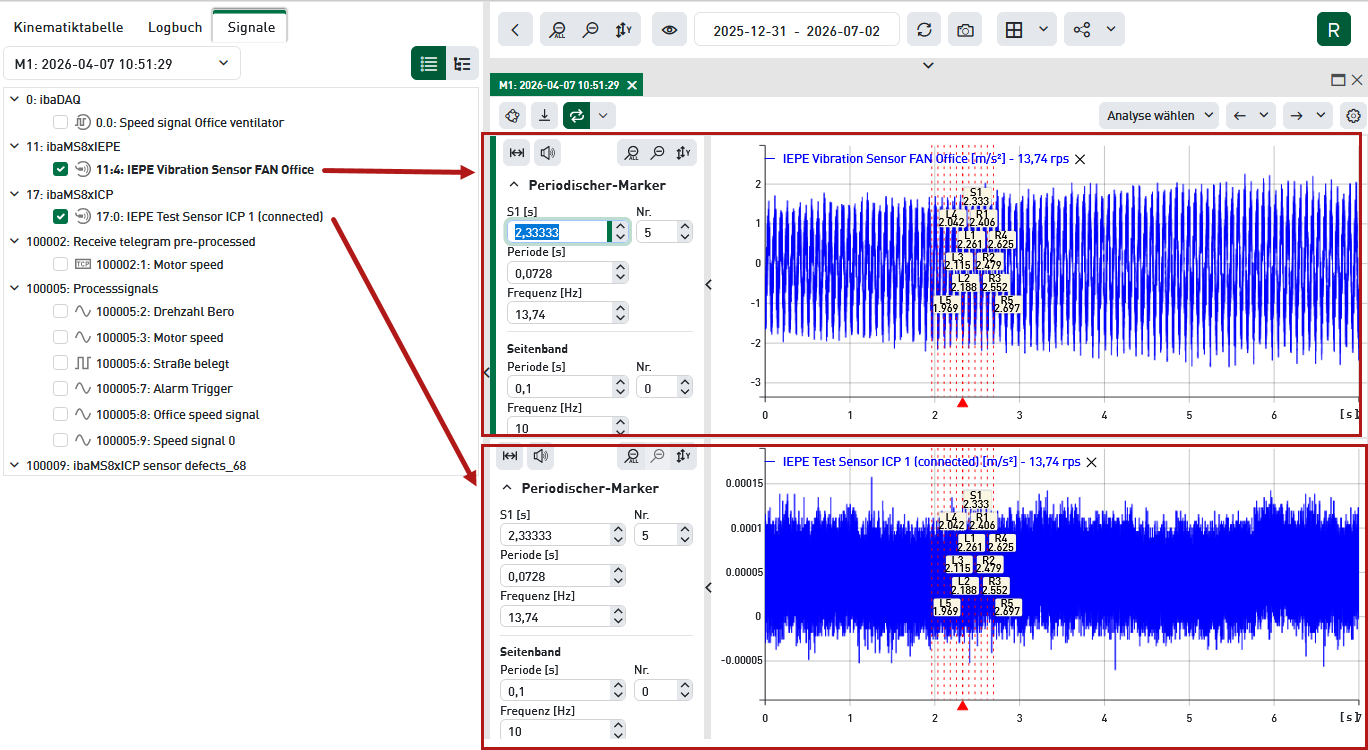The width and height of the screenshot is (1368, 750).
Task: Click fit-width icon in the FAN Office panel
Action: click(x=517, y=153)
